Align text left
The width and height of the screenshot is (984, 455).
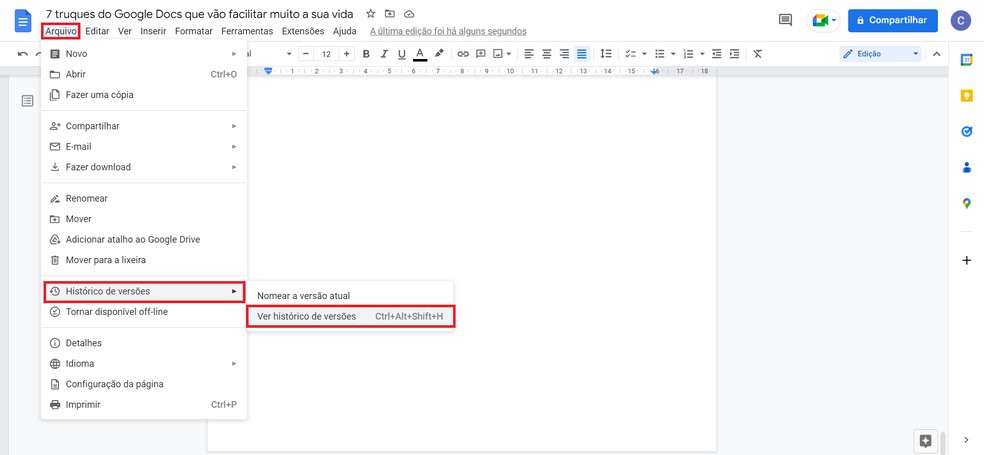529,54
